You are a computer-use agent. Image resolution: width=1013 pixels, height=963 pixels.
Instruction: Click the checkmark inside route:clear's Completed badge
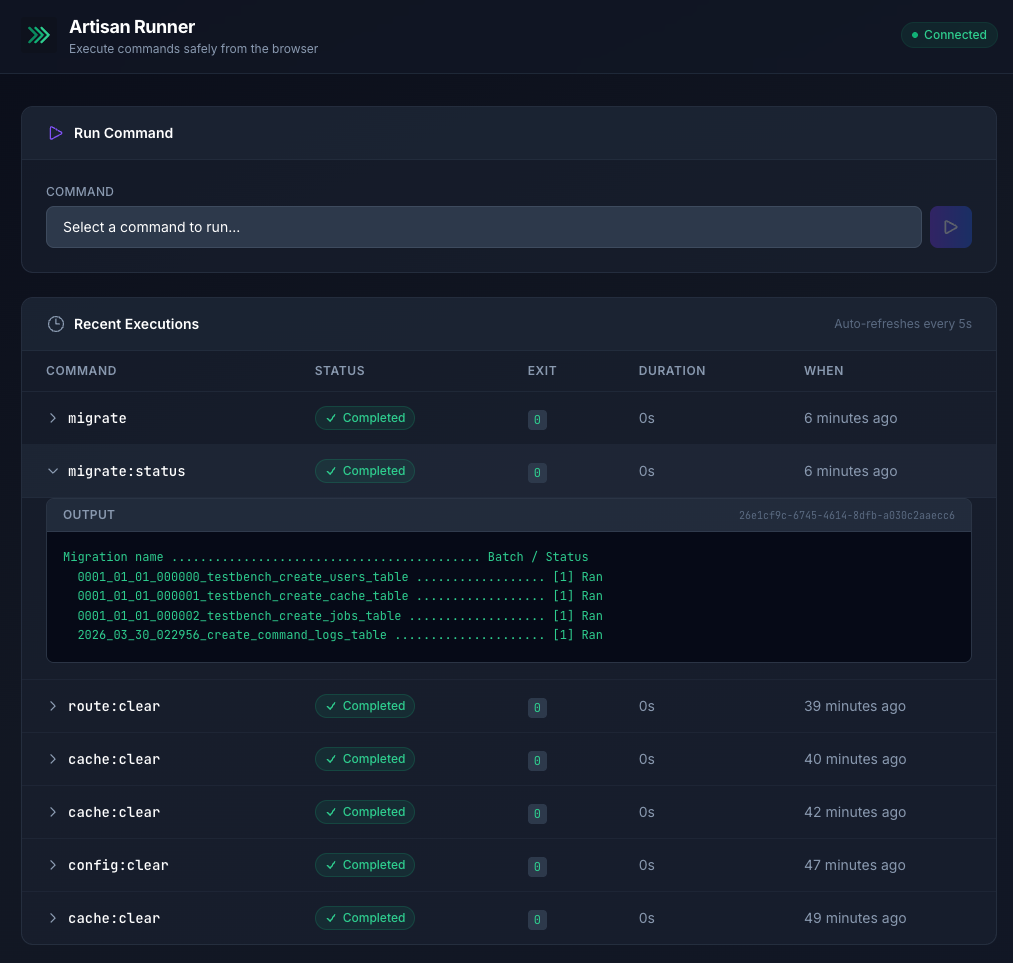click(331, 706)
